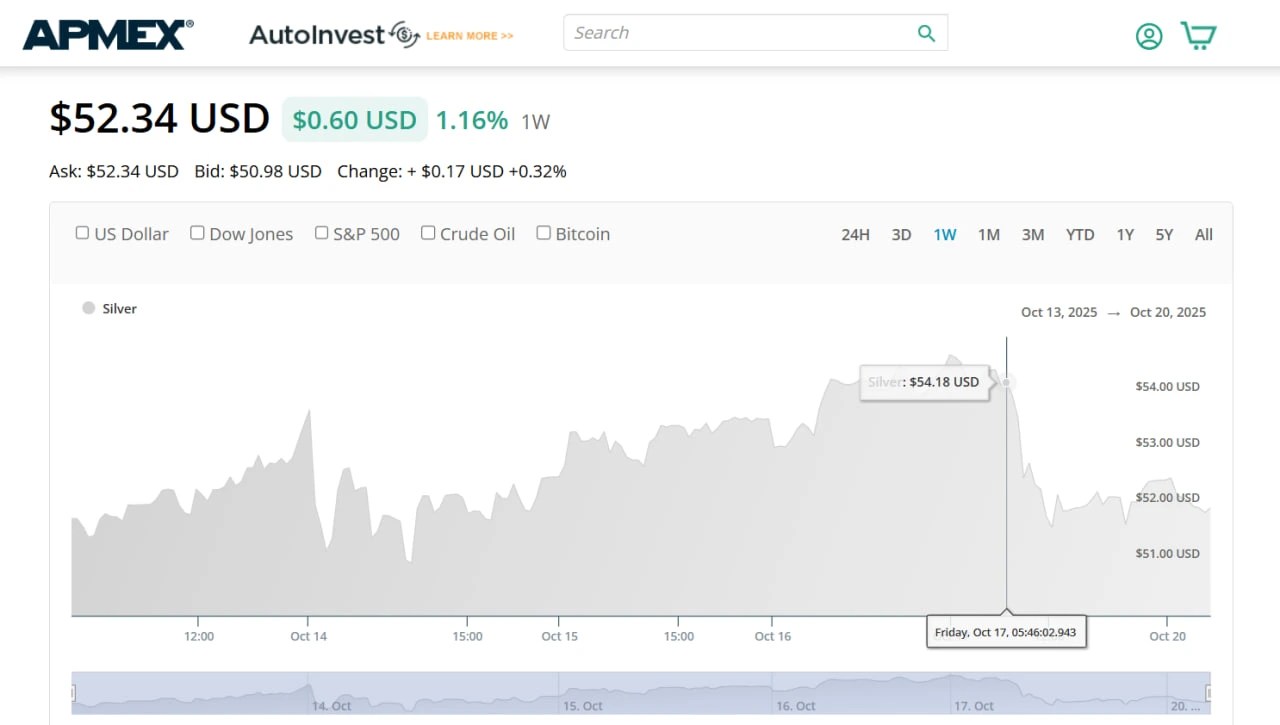
Task: Click the 17. Oct navigator label
Action: point(974,706)
